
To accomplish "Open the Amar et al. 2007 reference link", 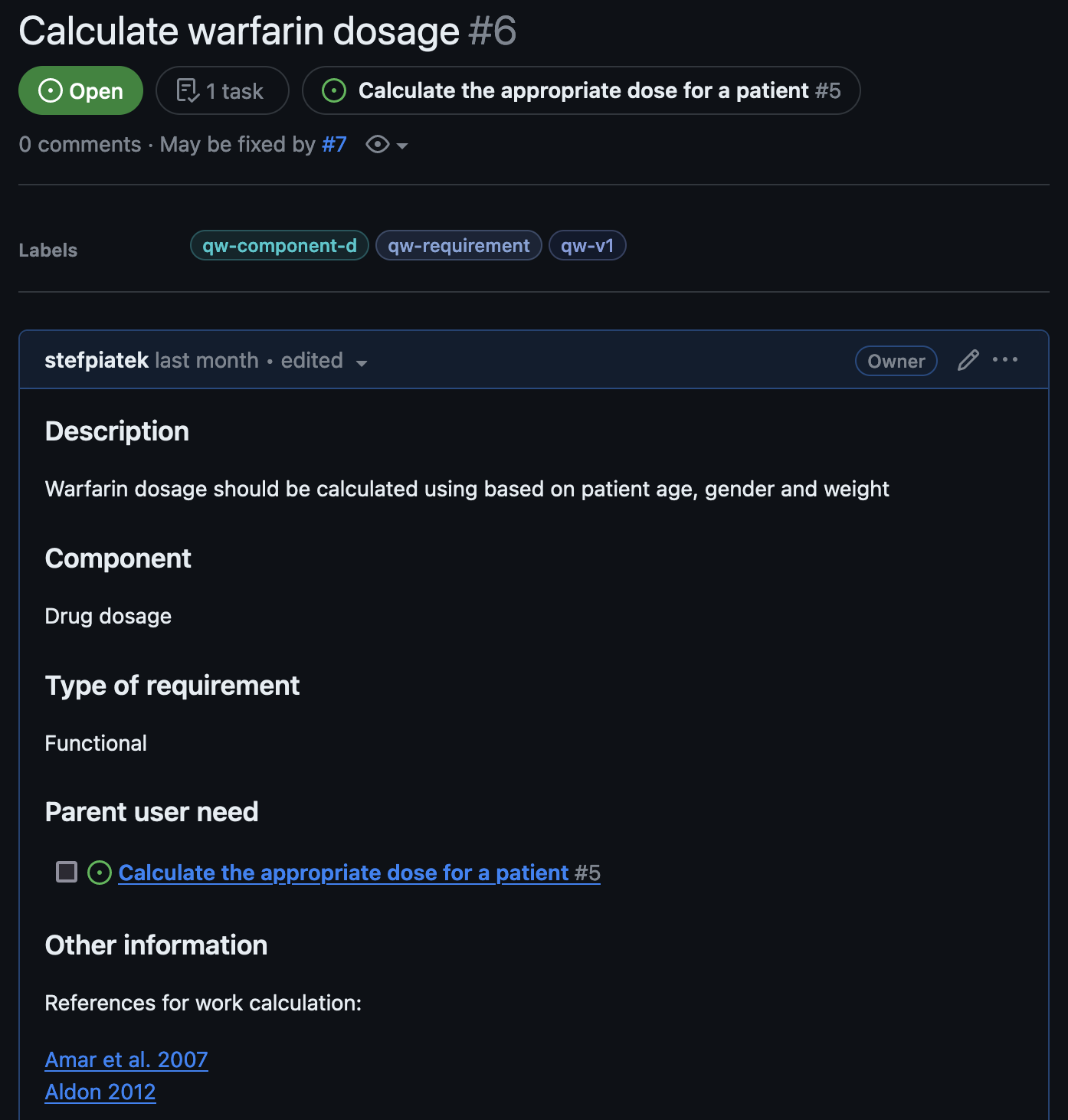I will coord(126,1059).
